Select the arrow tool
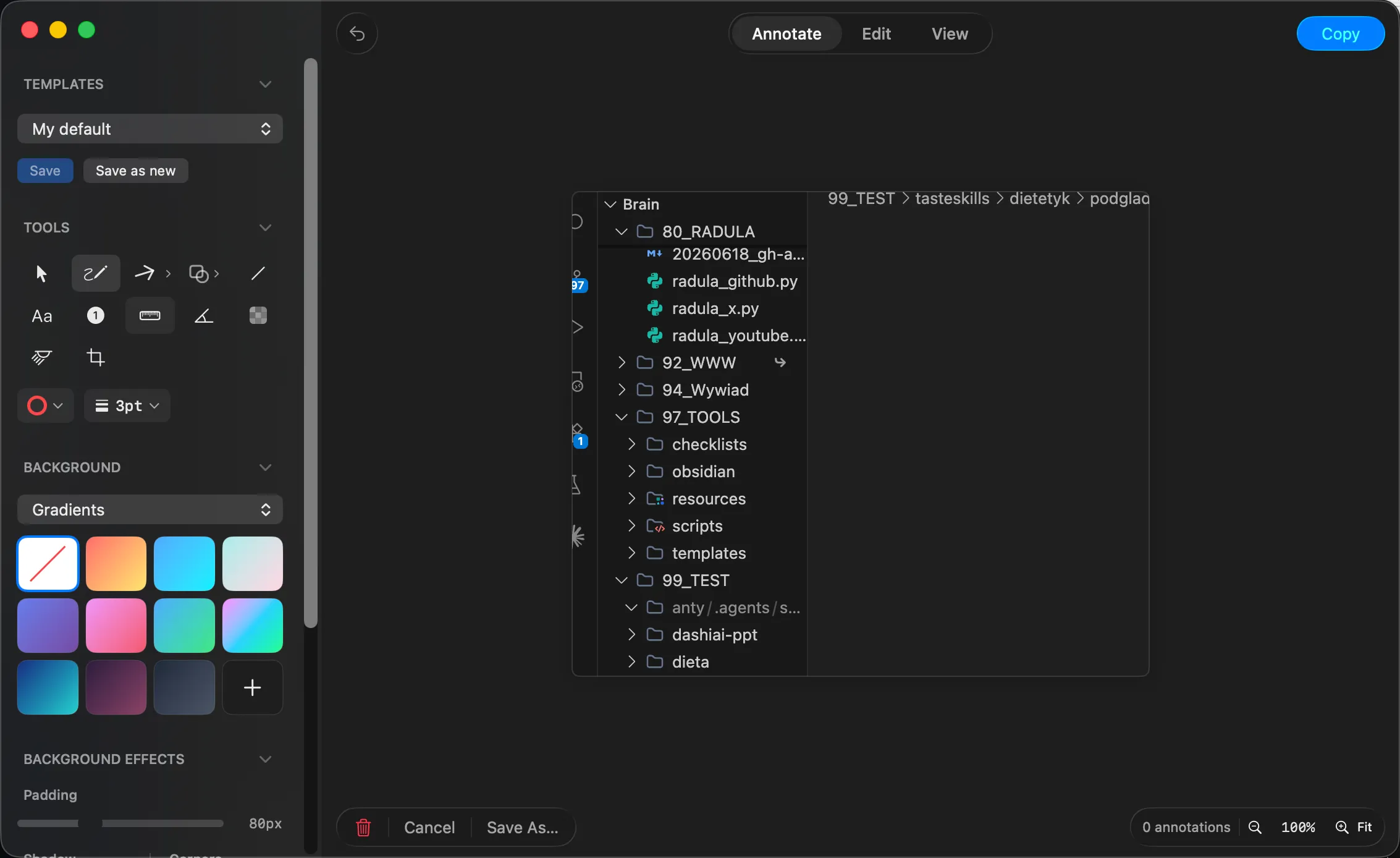 [x=145, y=273]
